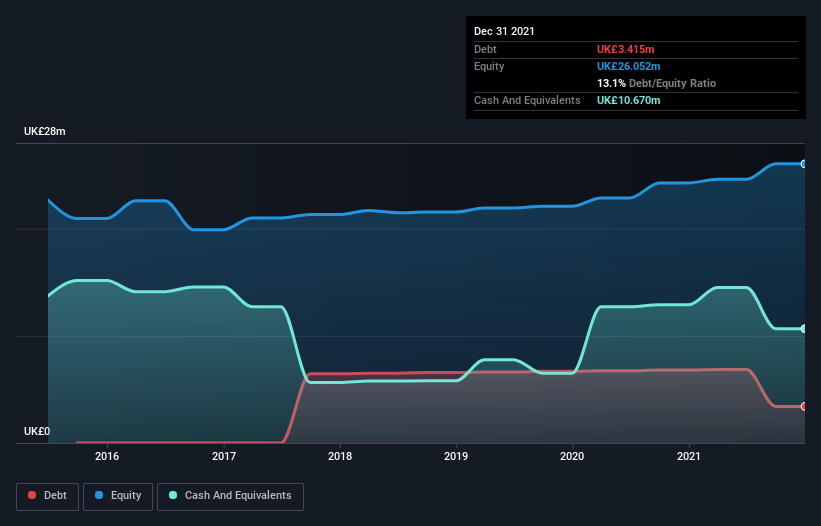The height and width of the screenshot is (526, 821).
Task: Click the Dec 31 2021 tooltip date
Action: pos(504,31)
